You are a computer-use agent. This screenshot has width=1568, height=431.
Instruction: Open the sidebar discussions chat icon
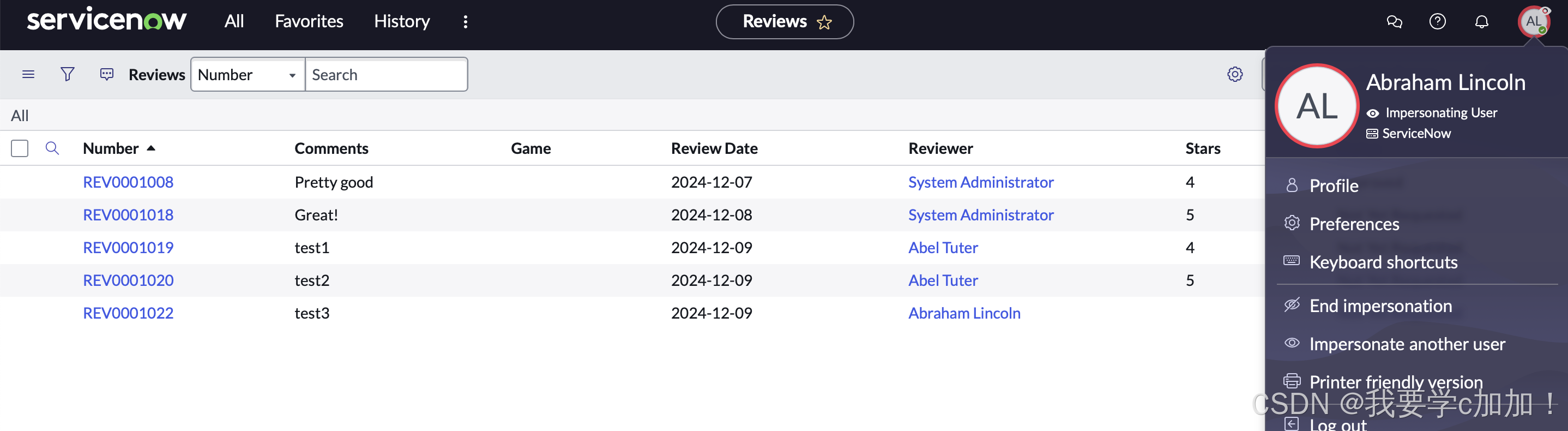[x=1394, y=22]
